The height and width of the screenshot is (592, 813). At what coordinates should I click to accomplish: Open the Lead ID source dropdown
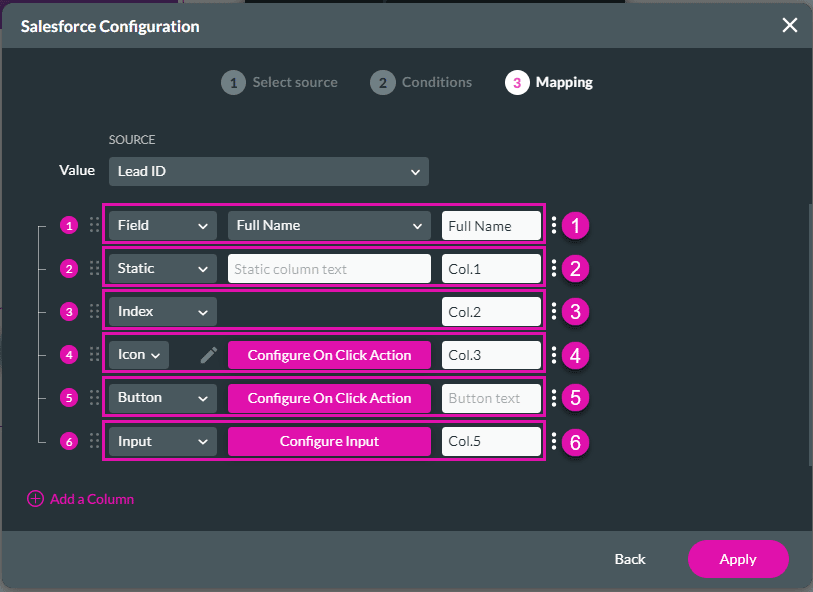268,171
